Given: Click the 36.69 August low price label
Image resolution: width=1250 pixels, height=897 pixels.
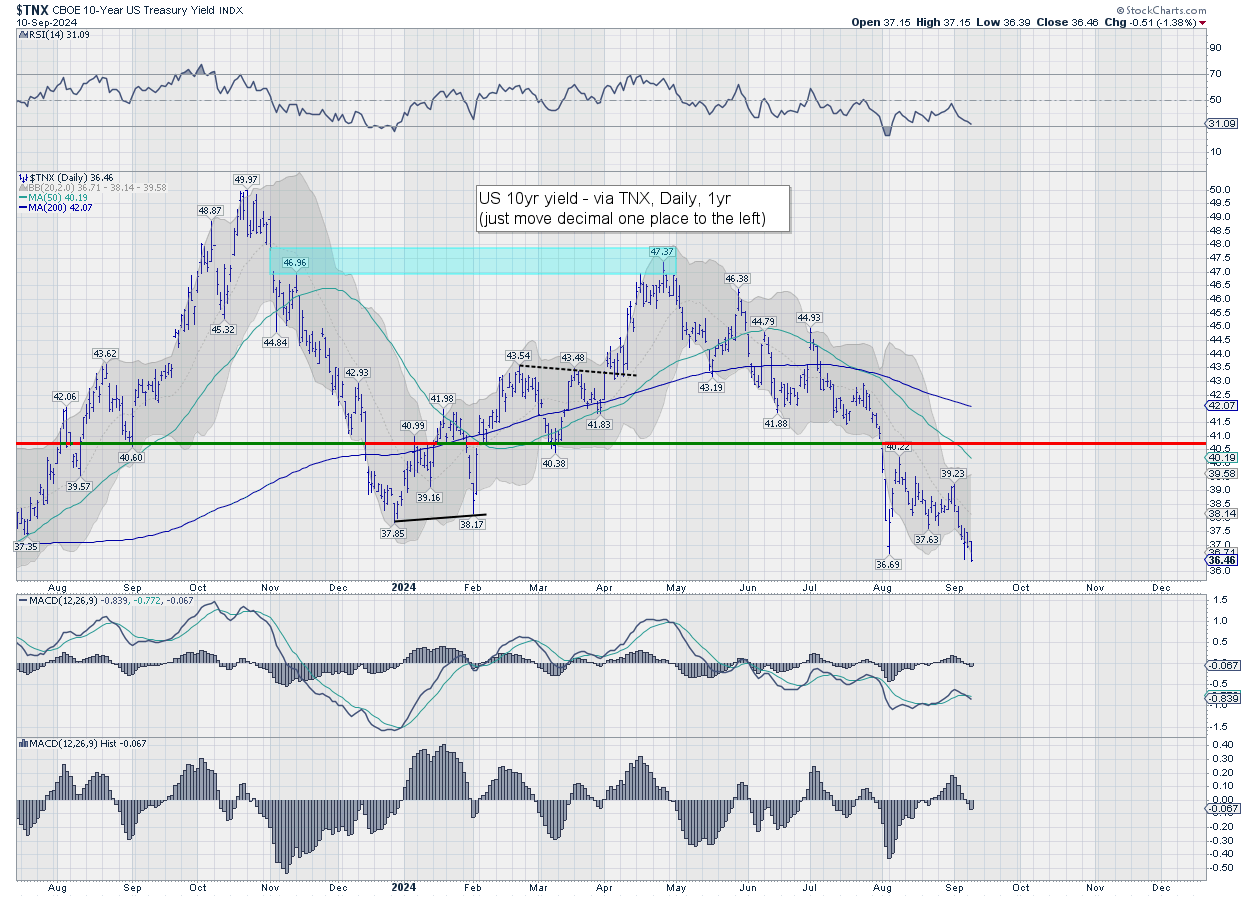Looking at the screenshot, I should click(x=888, y=564).
